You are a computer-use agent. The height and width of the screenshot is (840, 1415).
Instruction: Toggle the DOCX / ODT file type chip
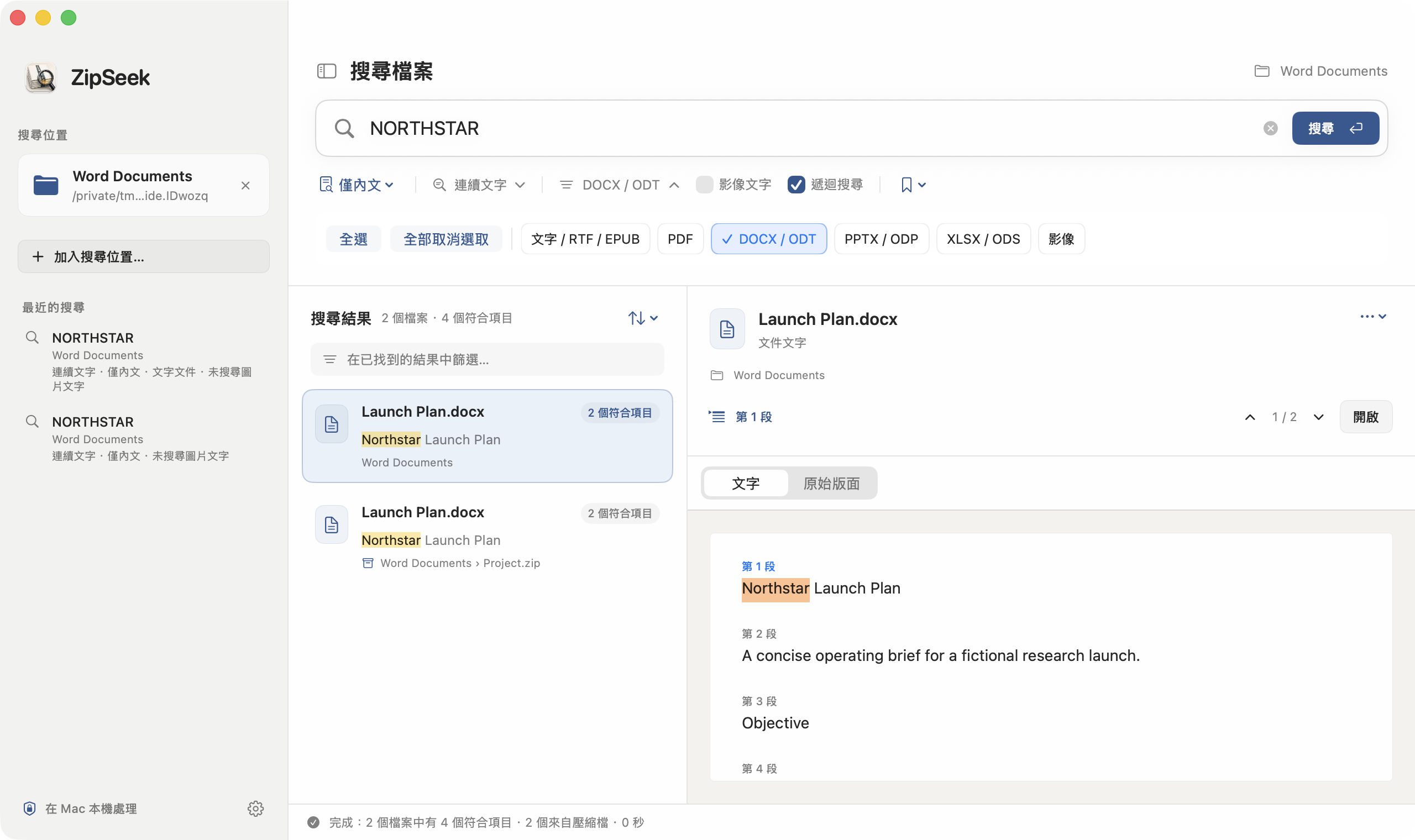point(769,239)
